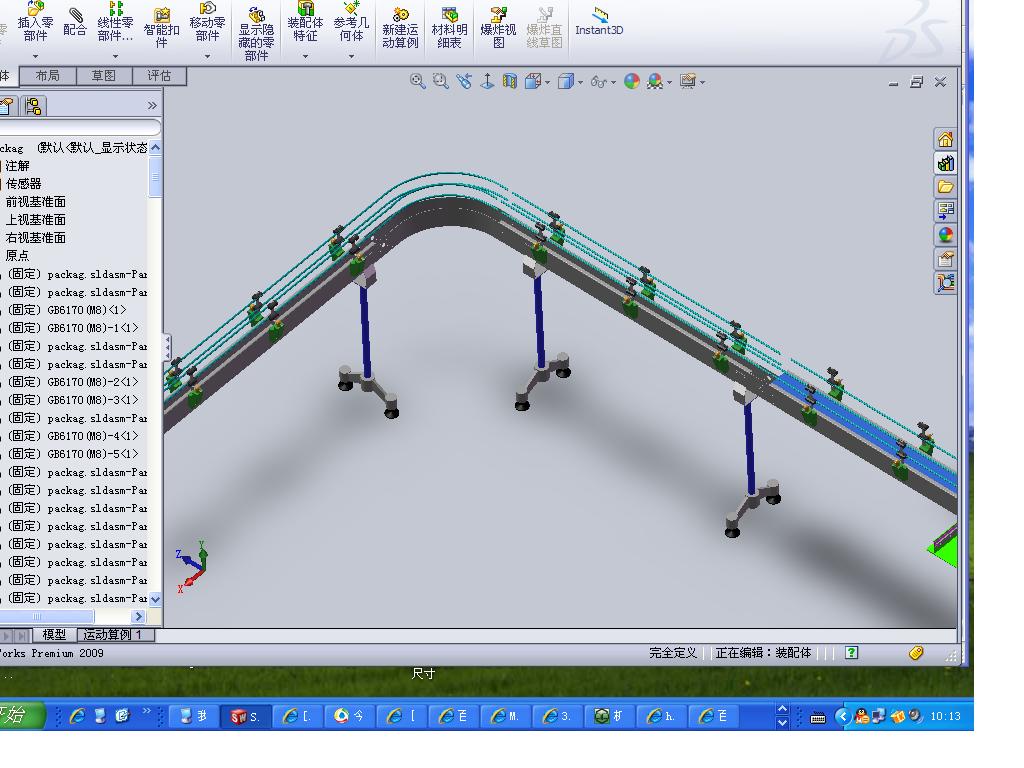
Task: Open the View Palette task pane
Action: point(945,210)
